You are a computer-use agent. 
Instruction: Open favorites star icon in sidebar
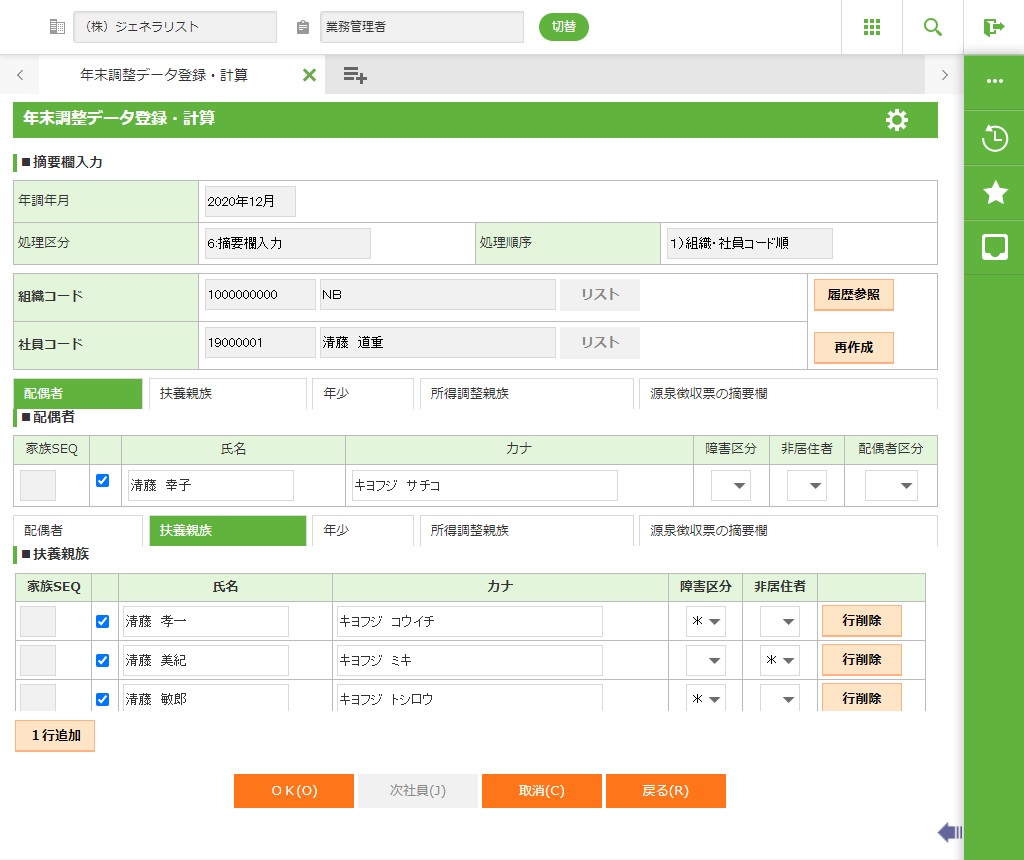(994, 193)
